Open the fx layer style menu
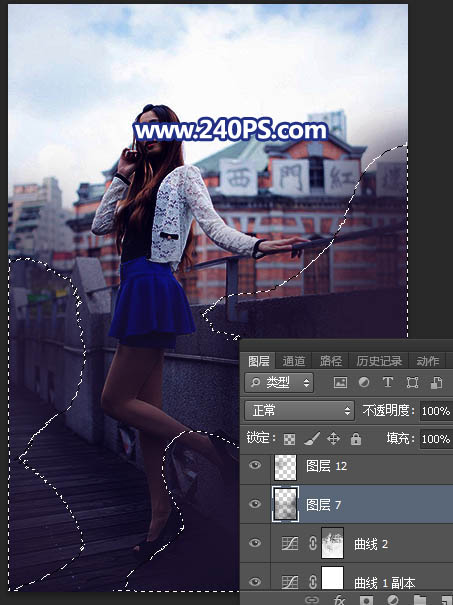 coord(339,600)
